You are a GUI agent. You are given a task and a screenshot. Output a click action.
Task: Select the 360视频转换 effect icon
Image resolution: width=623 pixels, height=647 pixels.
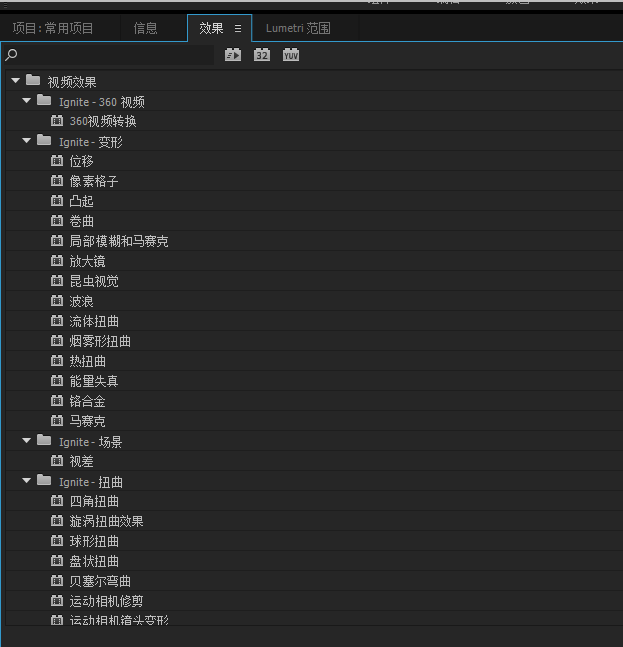[x=57, y=120]
